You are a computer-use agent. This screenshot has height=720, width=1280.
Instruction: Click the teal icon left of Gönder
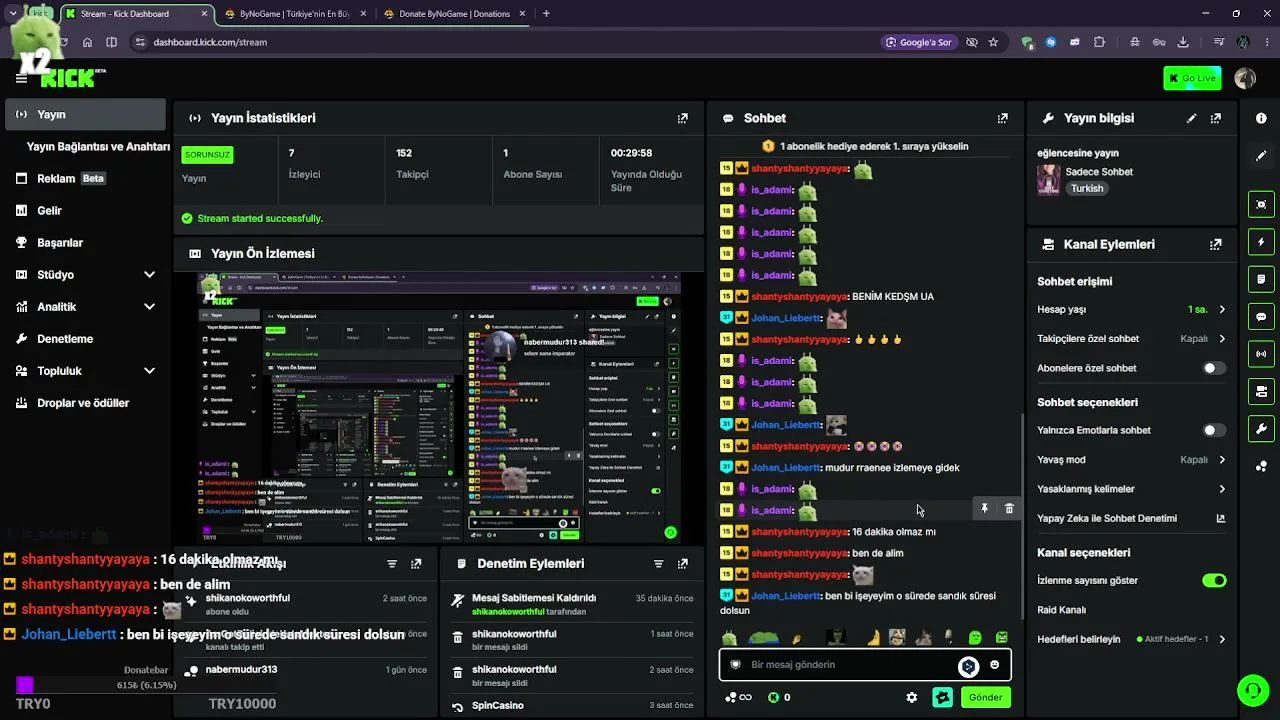(942, 698)
